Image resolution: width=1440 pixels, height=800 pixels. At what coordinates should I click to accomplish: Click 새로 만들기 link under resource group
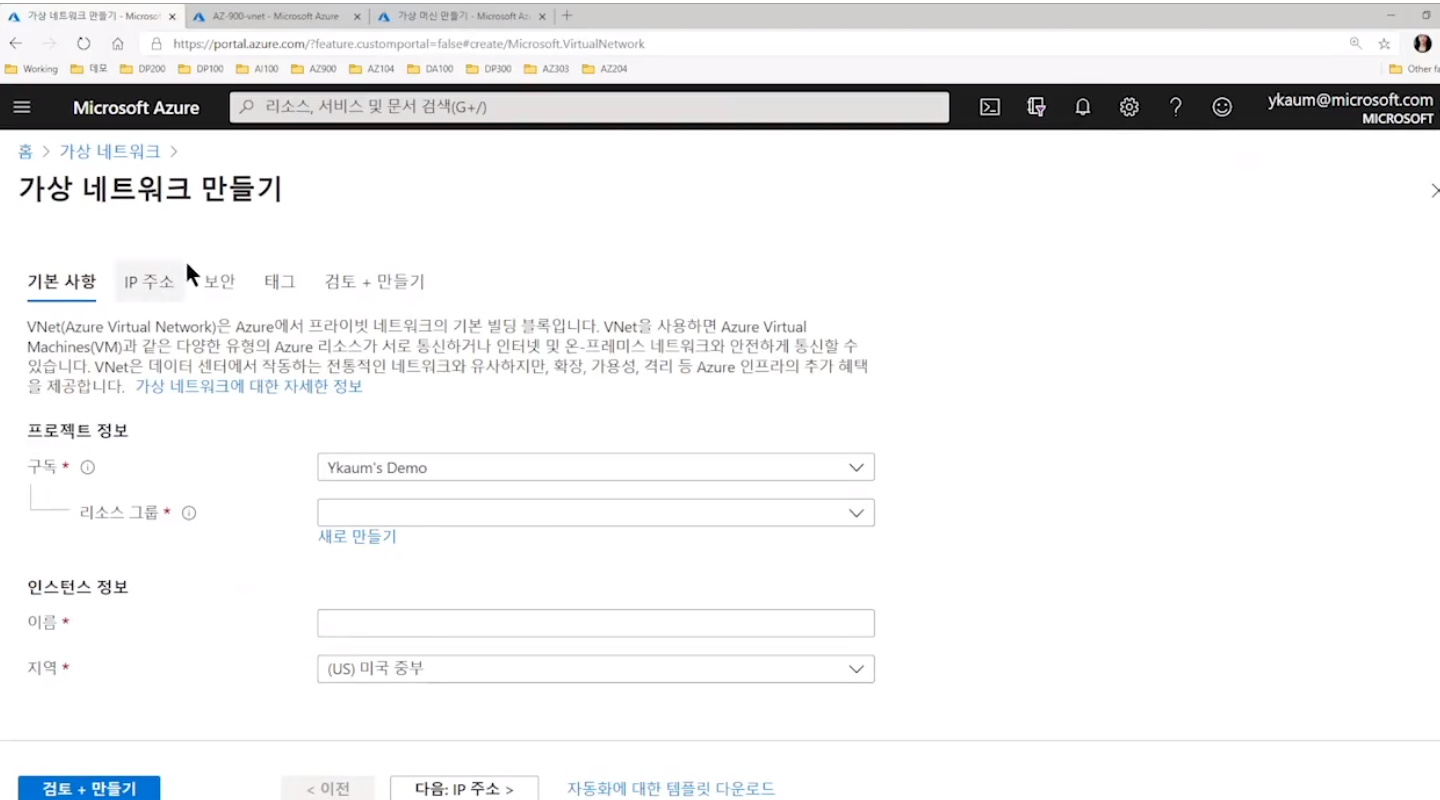tap(357, 536)
